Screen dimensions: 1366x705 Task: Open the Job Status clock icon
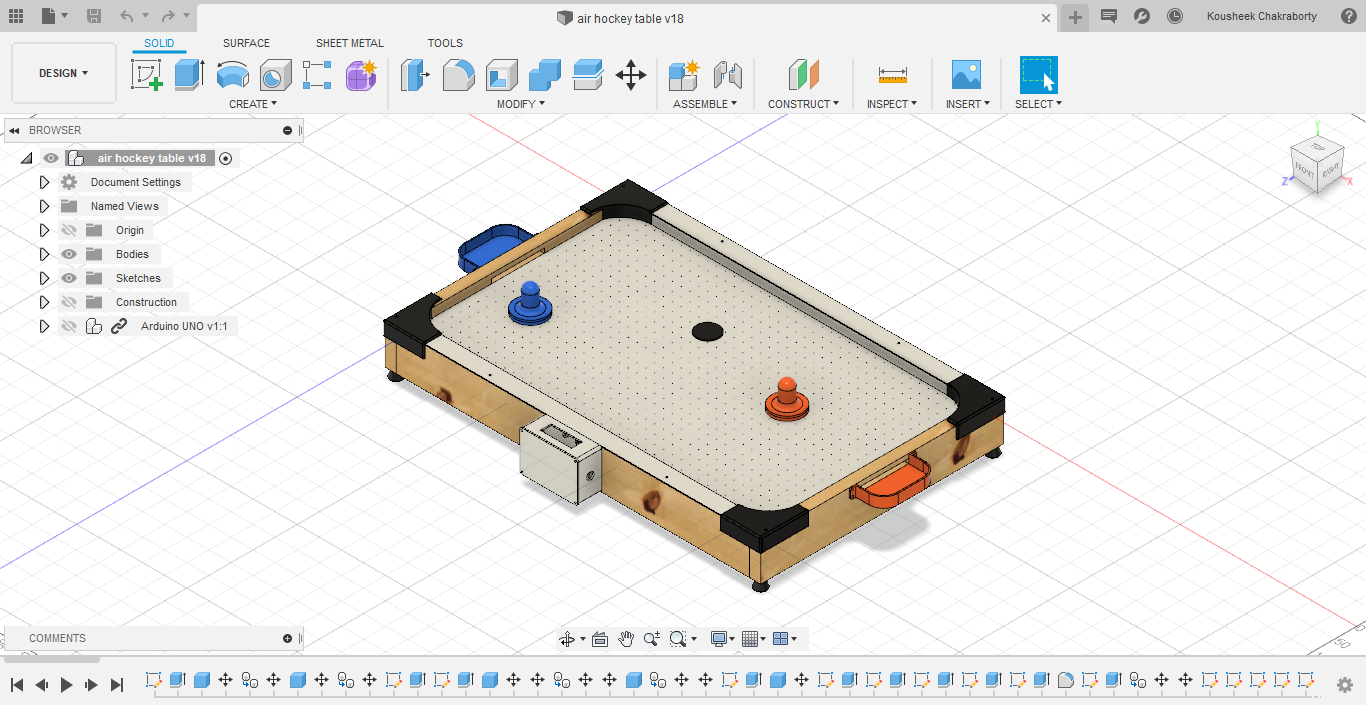[1175, 16]
